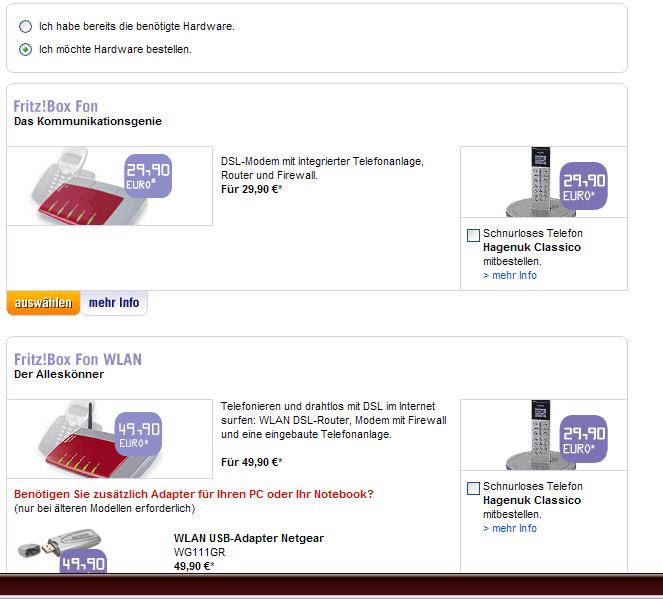
Task: Open the "mehr Info" tab for Fritz!Box Fon
Action: [114, 302]
